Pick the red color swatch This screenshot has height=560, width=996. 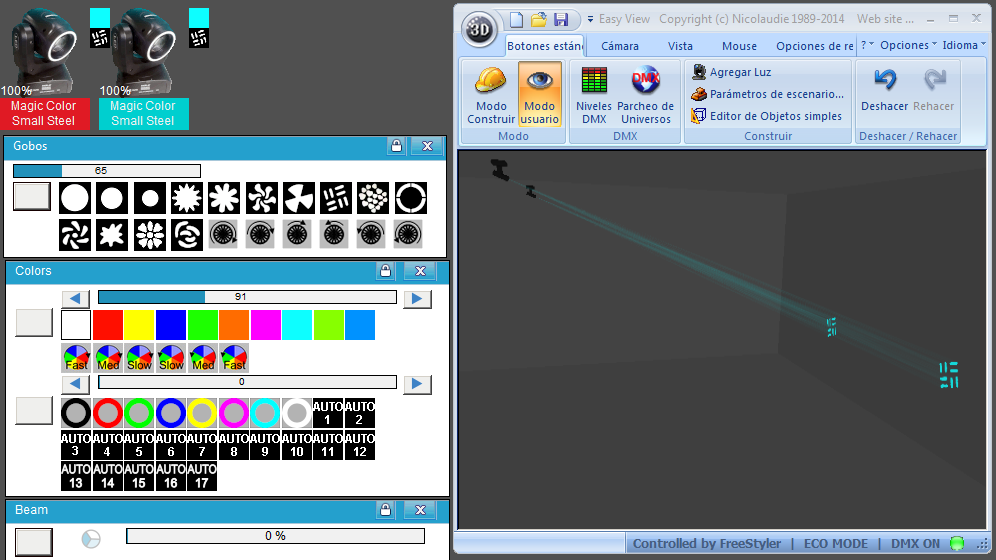click(107, 325)
